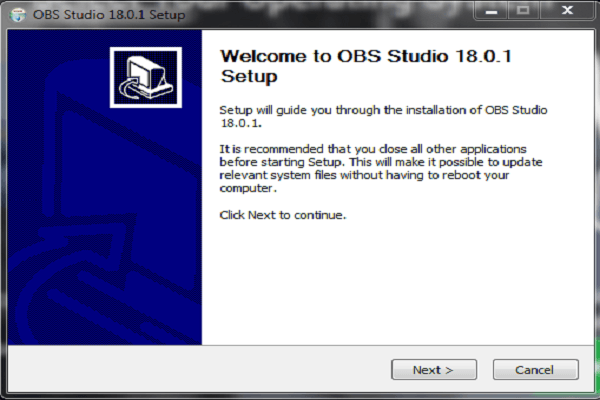Click the word Setup on the heading's second line
Screen dimensions: 600x400
pos(249,76)
